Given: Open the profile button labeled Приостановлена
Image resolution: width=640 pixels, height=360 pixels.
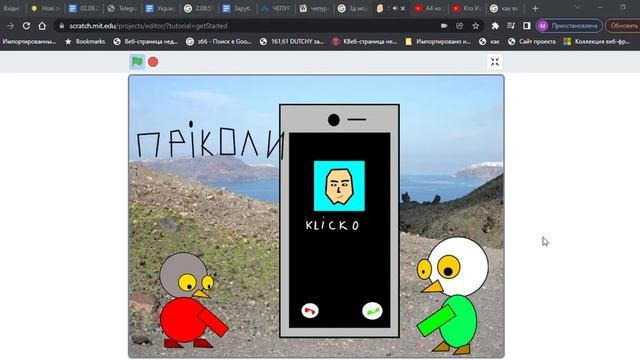Looking at the screenshot, I should pyautogui.click(x=569, y=26).
